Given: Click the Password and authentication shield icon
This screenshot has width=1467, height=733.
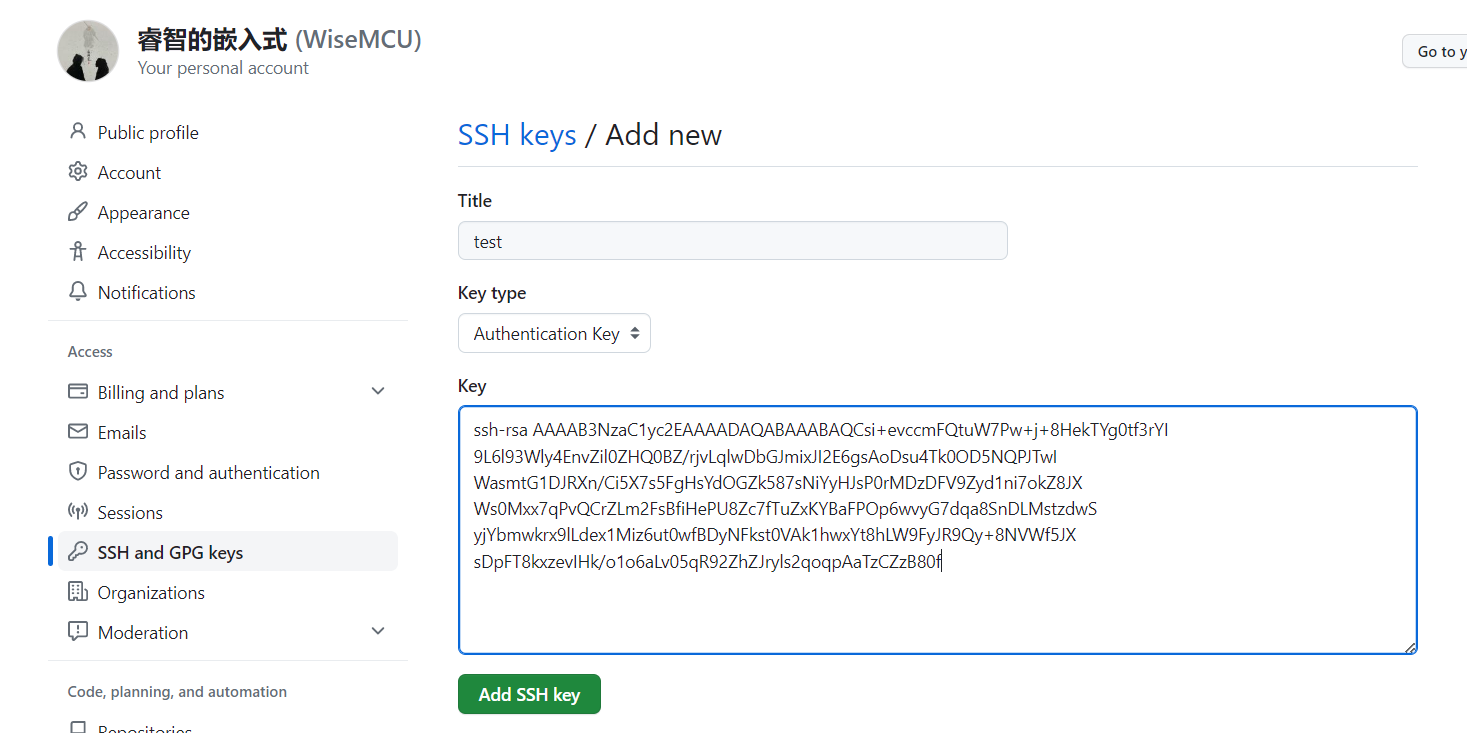Looking at the screenshot, I should tap(77, 472).
